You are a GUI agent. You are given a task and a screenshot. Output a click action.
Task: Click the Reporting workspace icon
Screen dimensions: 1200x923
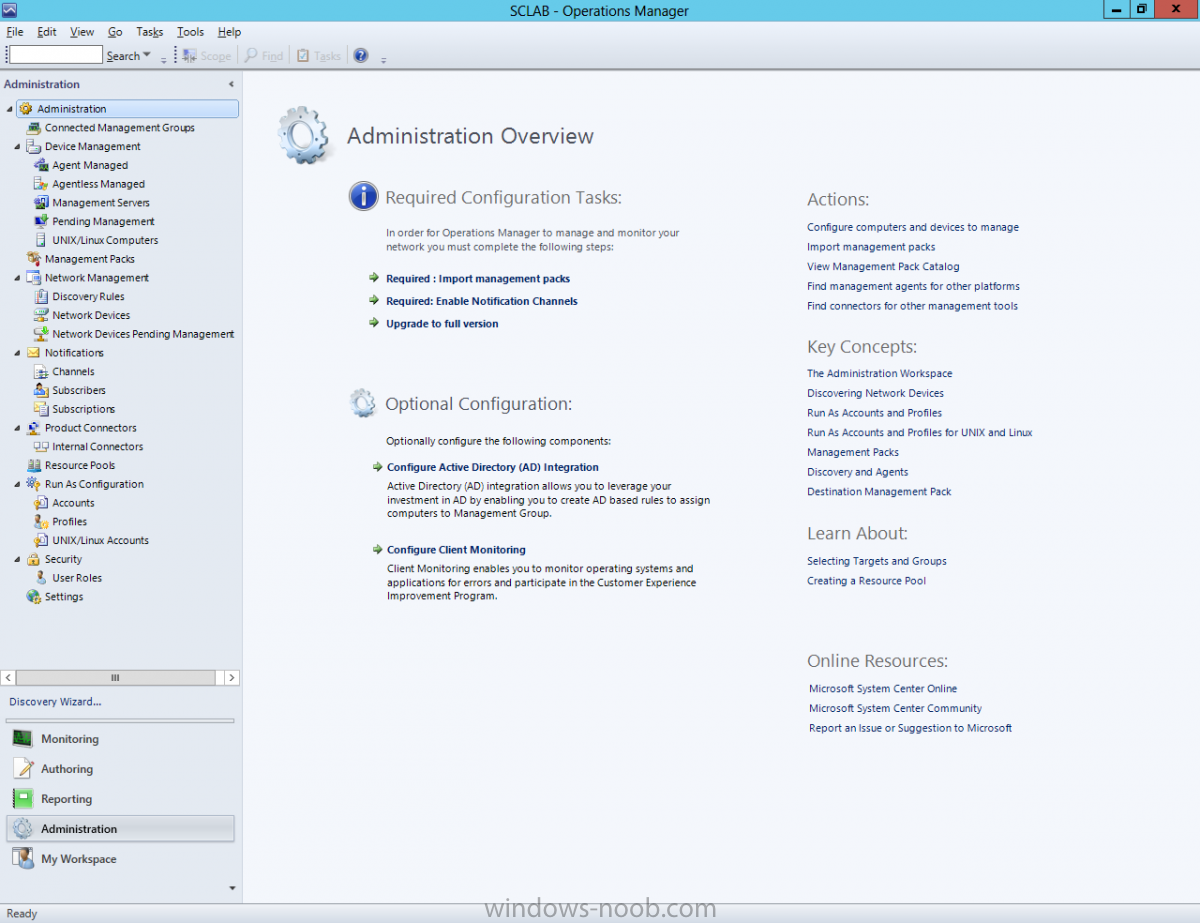(x=23, y=799)
